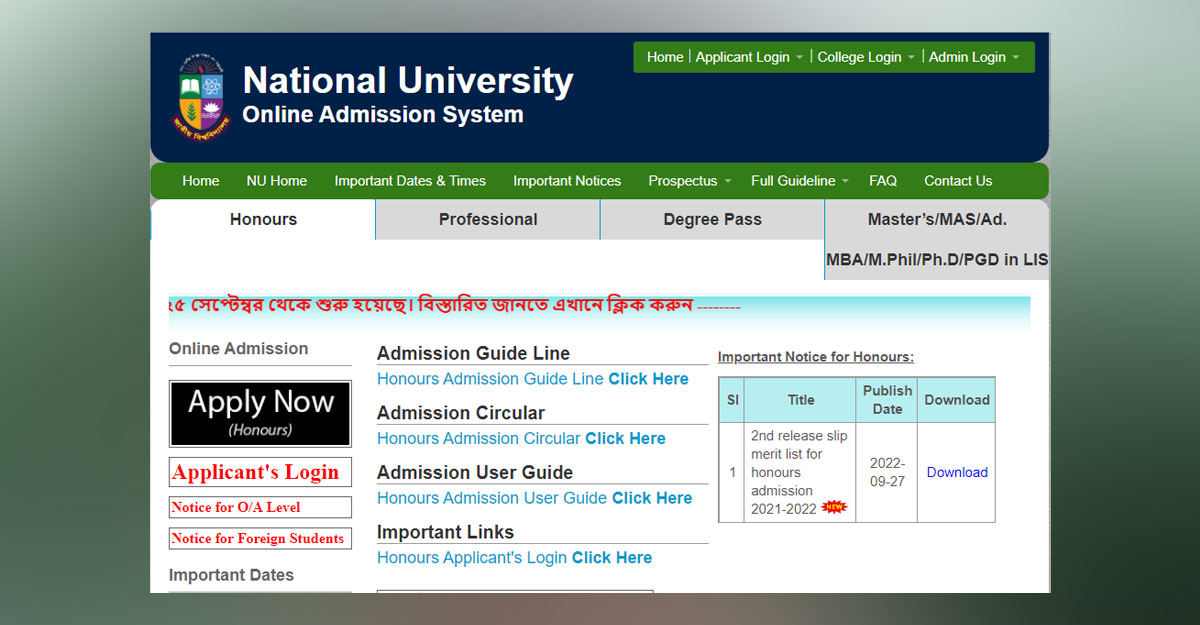Click the NEW badge beside merit list title
The height and width of the screenshot is (625, 1200).
point(833,508)
